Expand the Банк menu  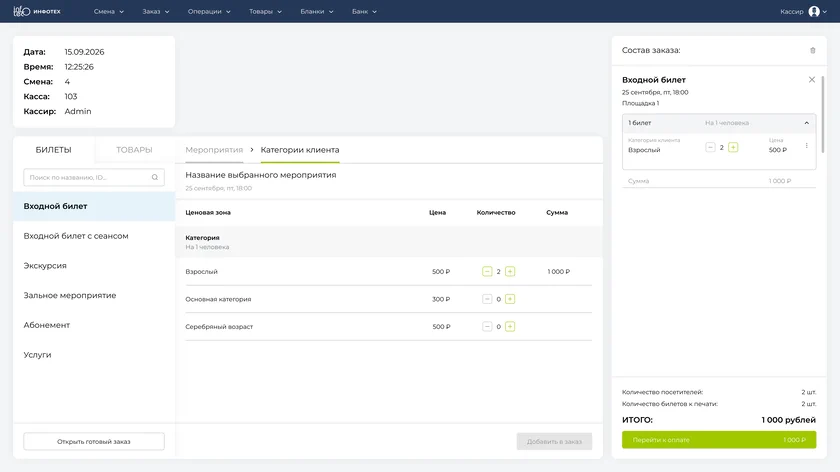pos(364,11)
